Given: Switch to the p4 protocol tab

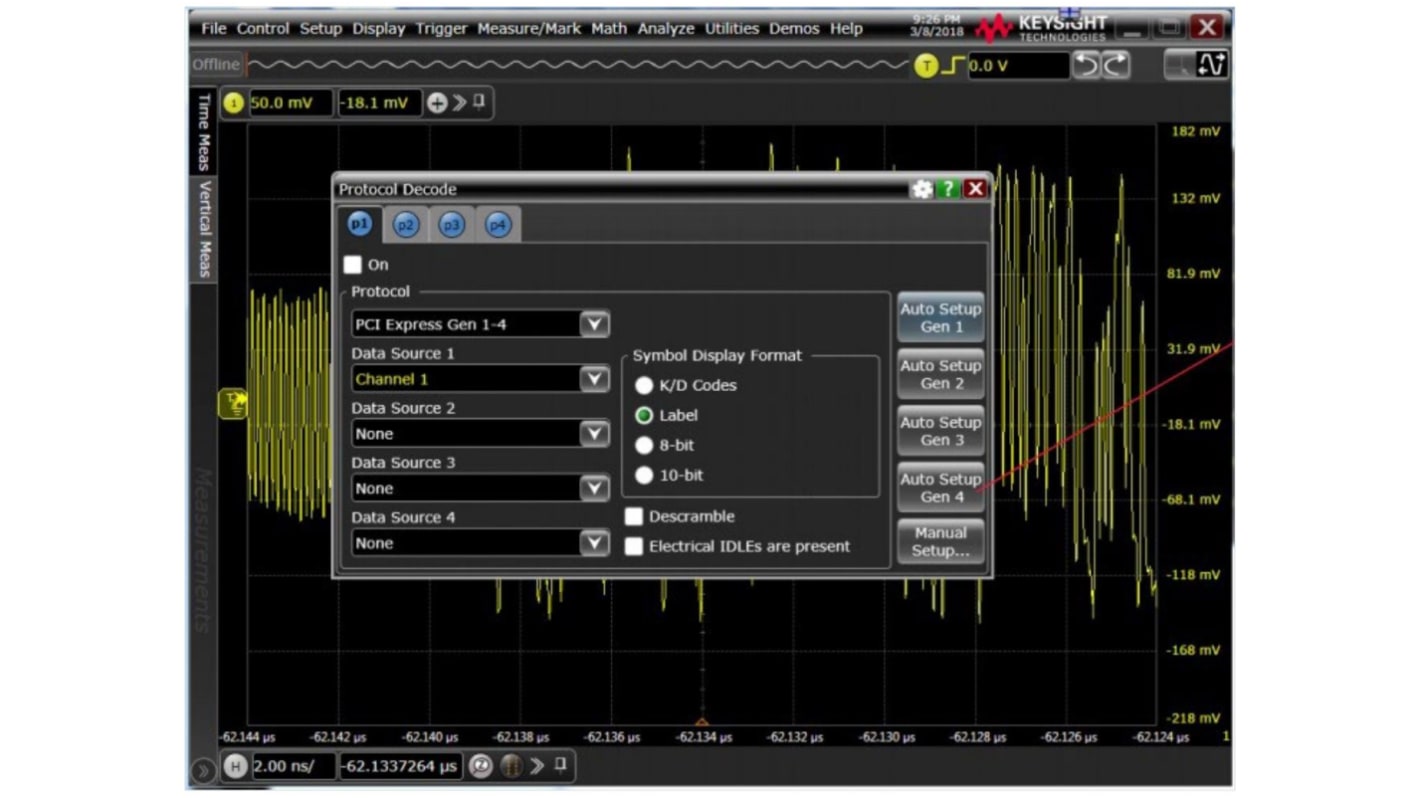Looking at the screenshot, I should (x=498, y=226).
